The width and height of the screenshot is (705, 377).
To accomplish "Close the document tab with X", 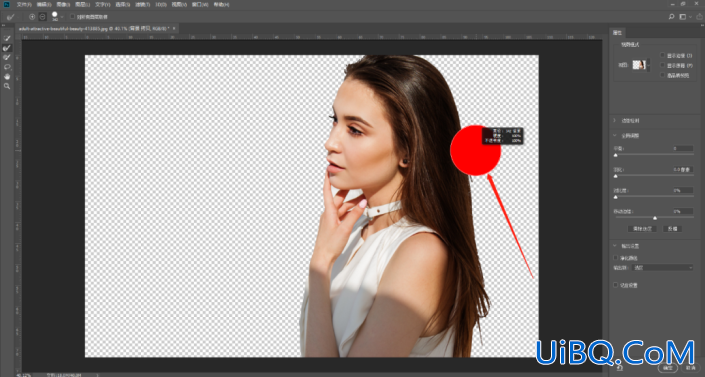I will 174,28.
